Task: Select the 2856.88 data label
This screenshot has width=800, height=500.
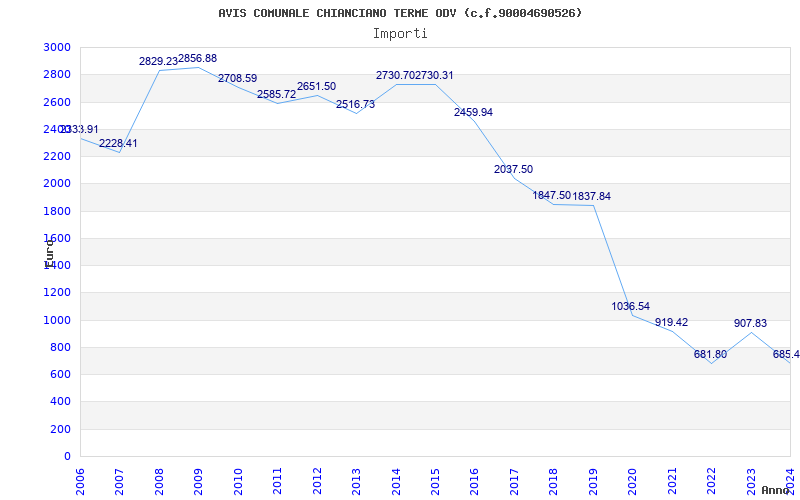Action: click(197, 59)
